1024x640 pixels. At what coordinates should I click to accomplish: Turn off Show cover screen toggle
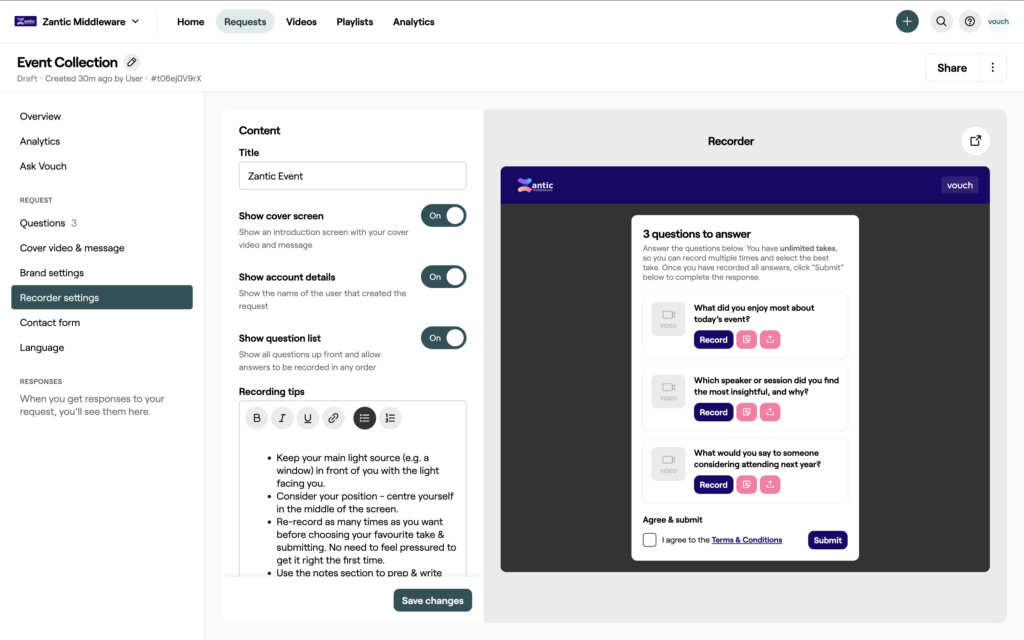(x=443, y=216)
